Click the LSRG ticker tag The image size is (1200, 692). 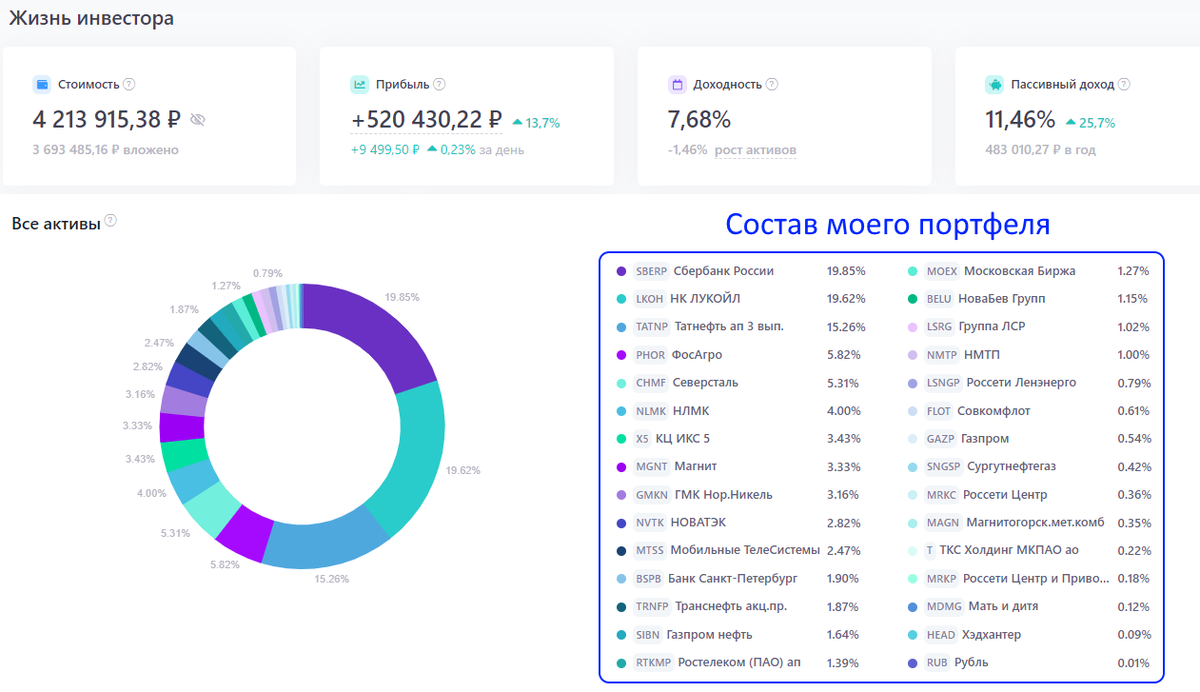[940, 327]
